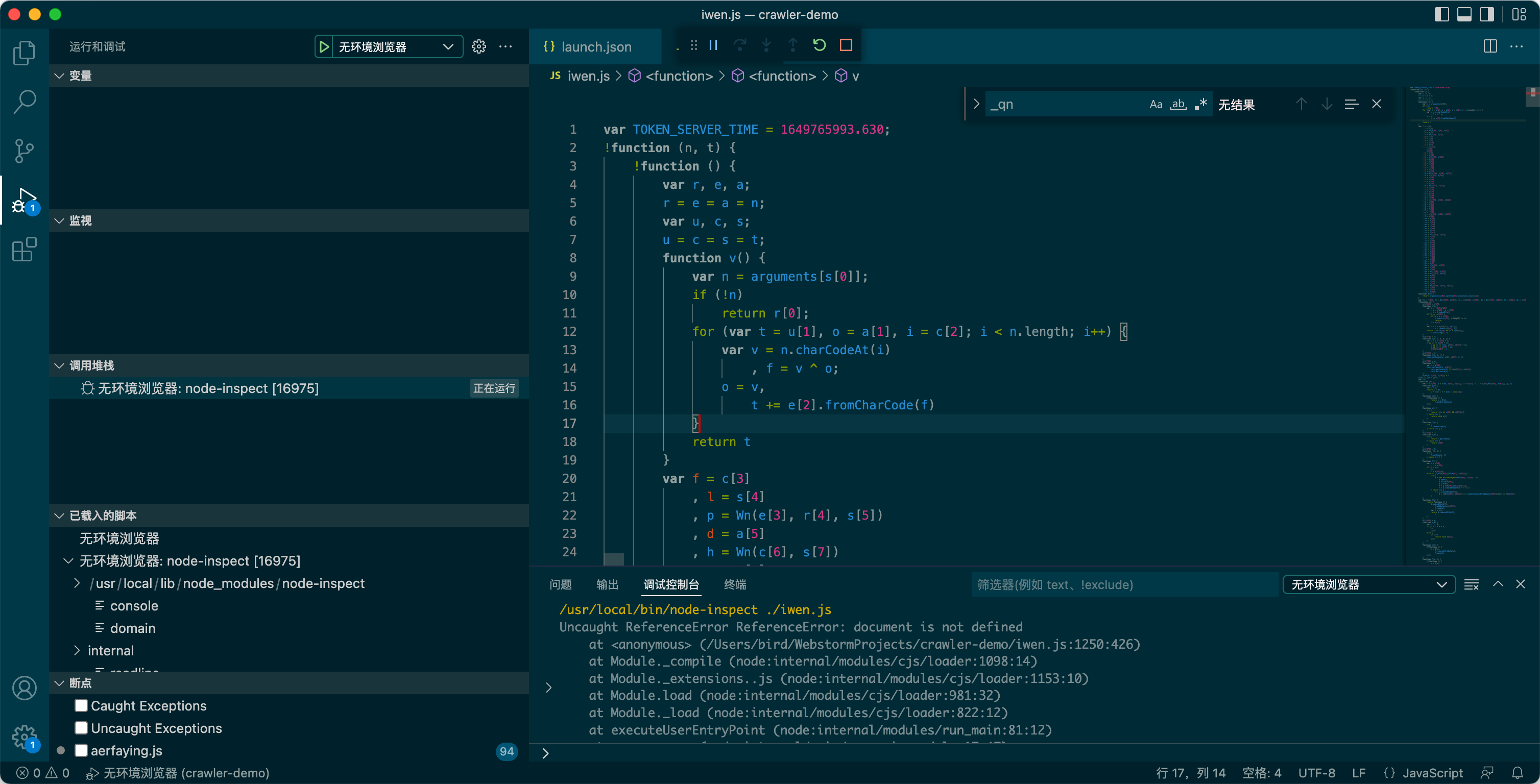
Task: Click the JavaScript language mode in status bar
Action: tap(1432, 773)
